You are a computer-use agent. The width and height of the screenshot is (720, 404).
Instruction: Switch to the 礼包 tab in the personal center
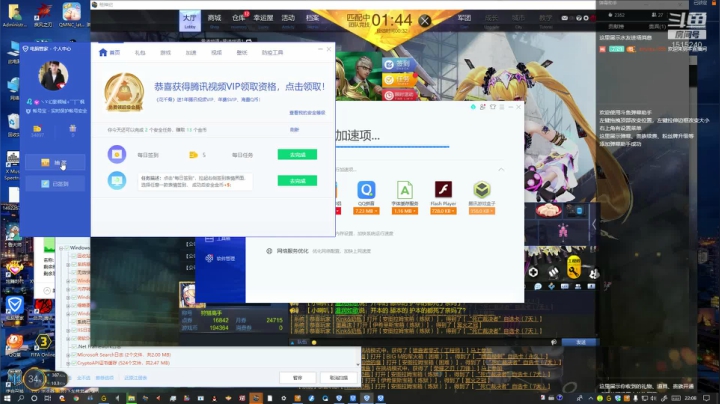(140, 53)
